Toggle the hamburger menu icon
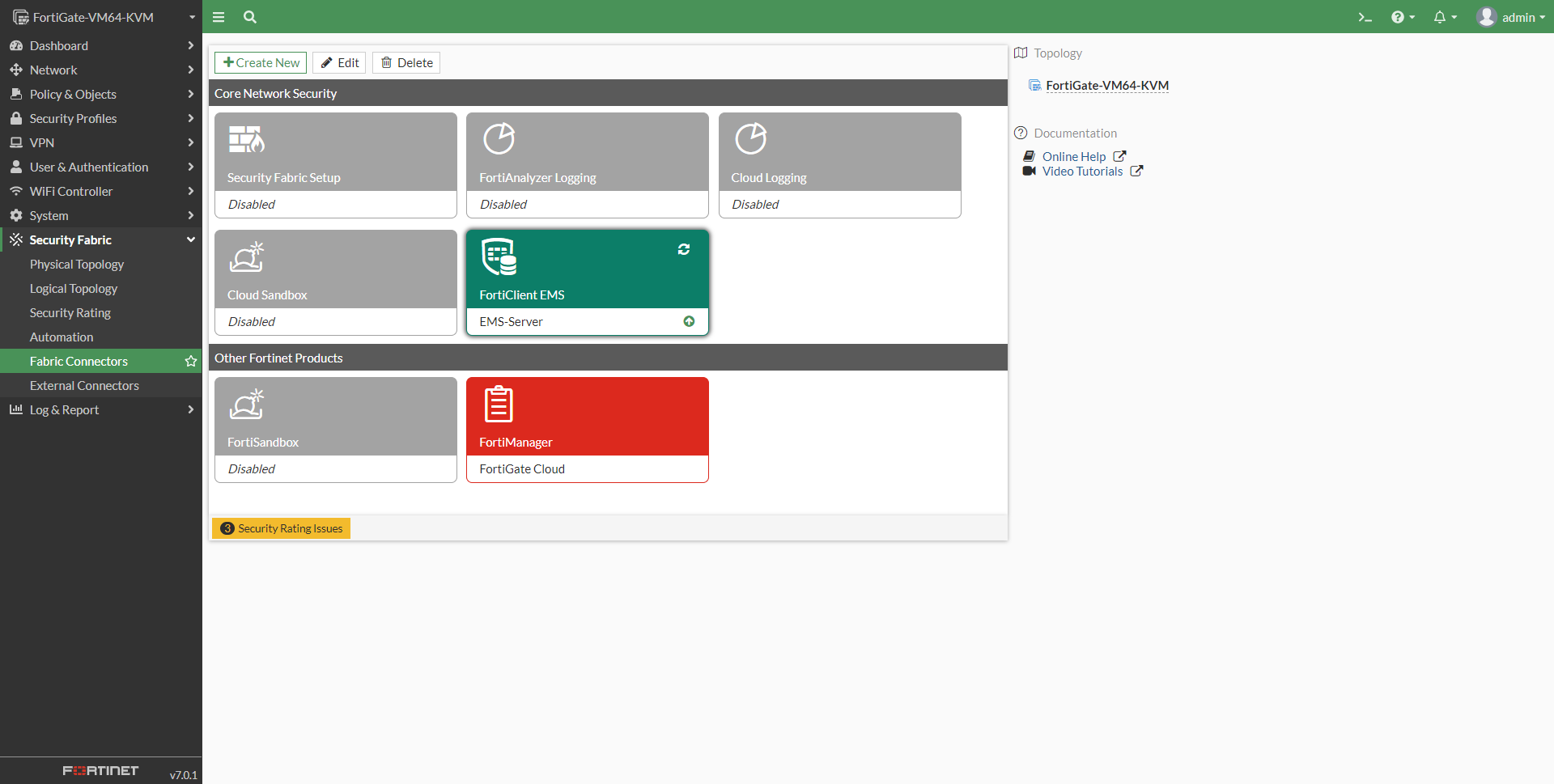This screenshot has height=784, width=1554. [219, 17]
